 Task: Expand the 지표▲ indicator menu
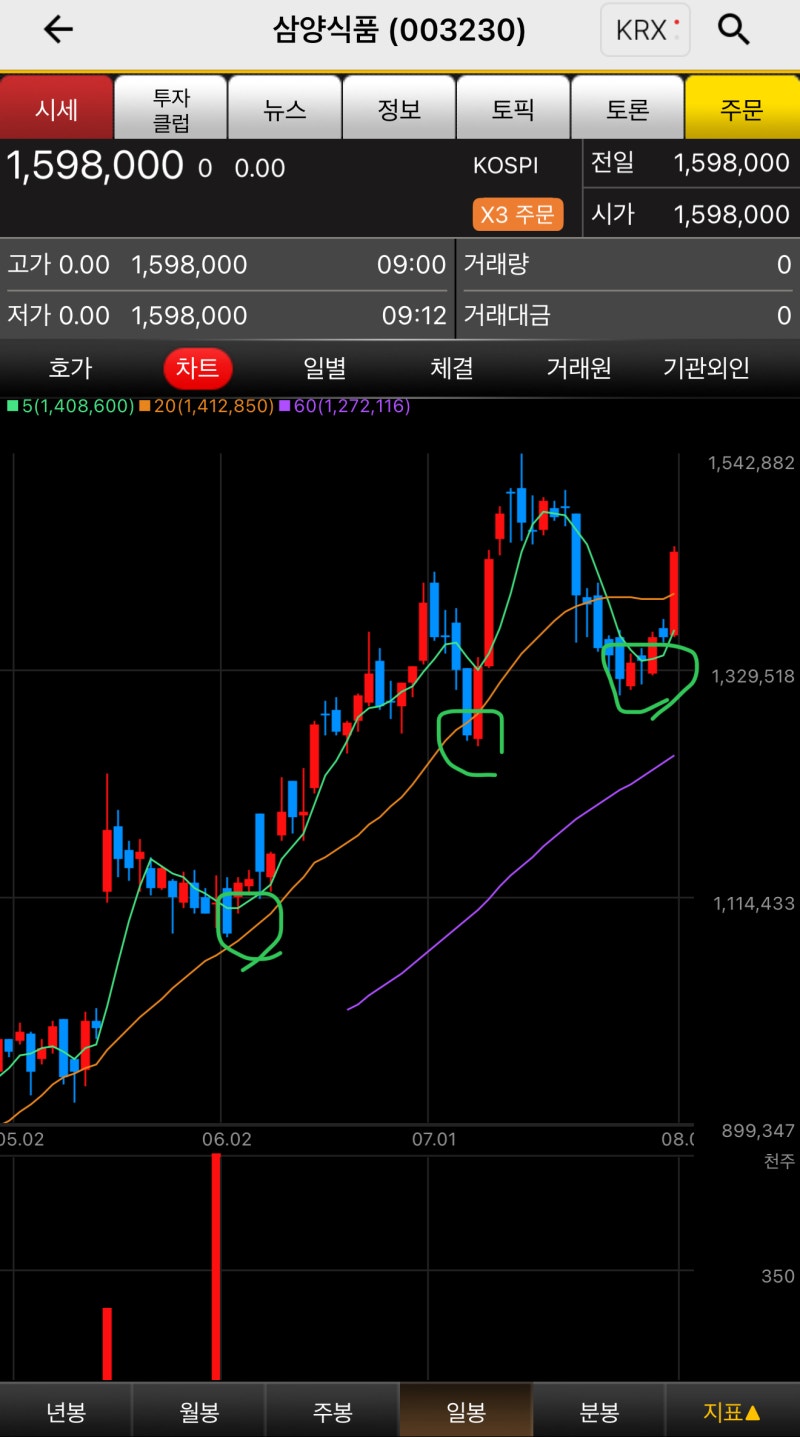point(732,1411)
